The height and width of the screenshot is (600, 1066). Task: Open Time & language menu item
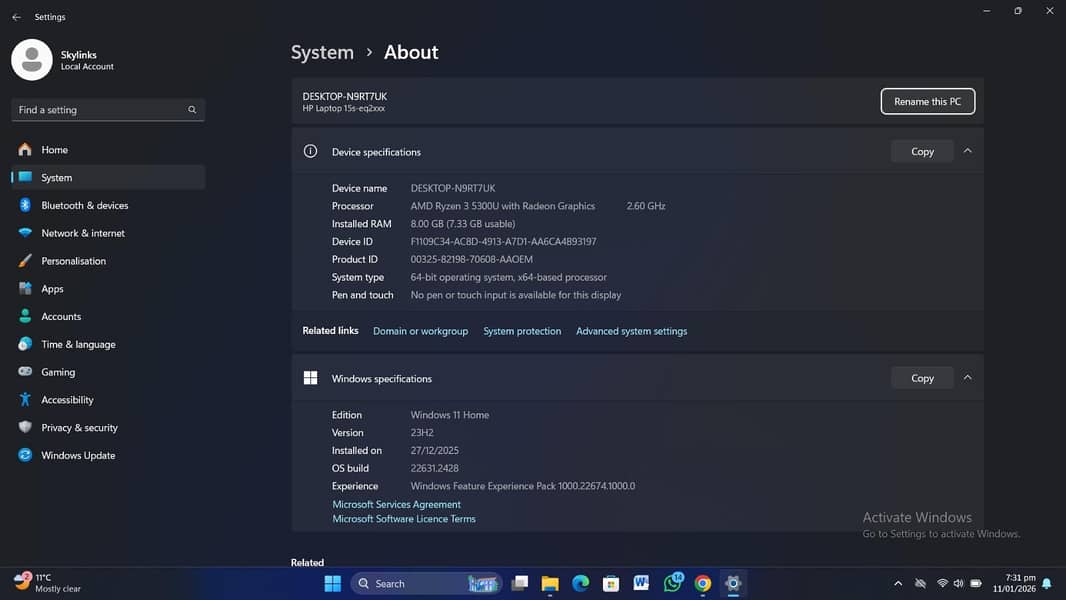point(78,344)
